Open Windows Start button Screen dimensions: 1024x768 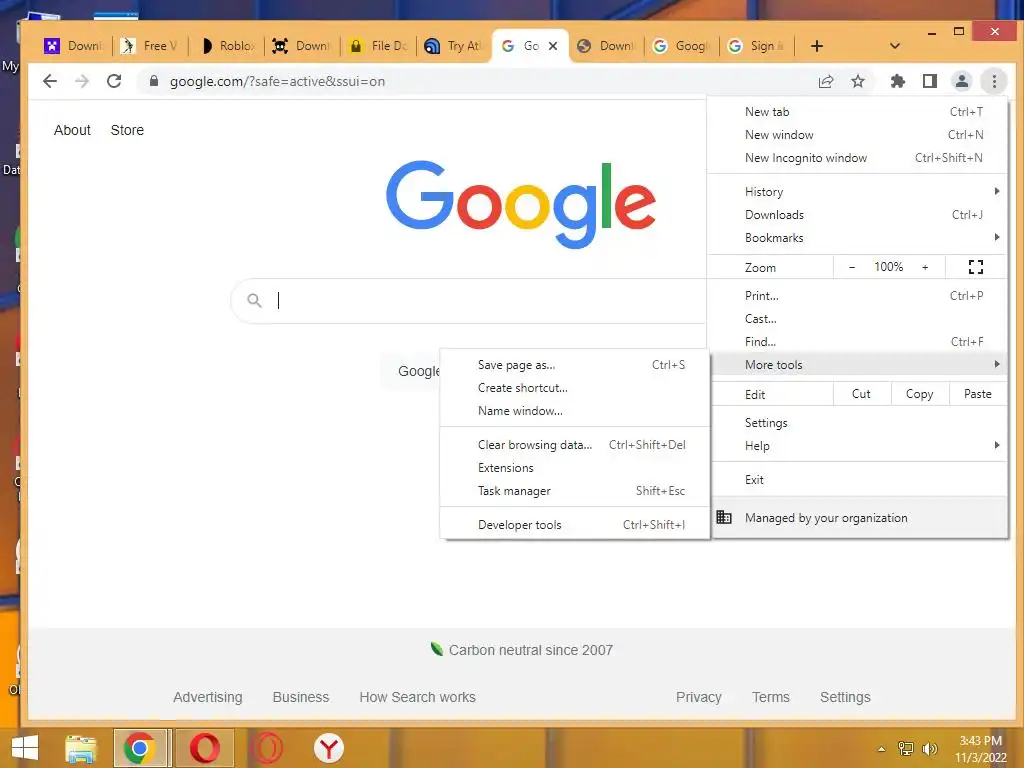(25, 748)
